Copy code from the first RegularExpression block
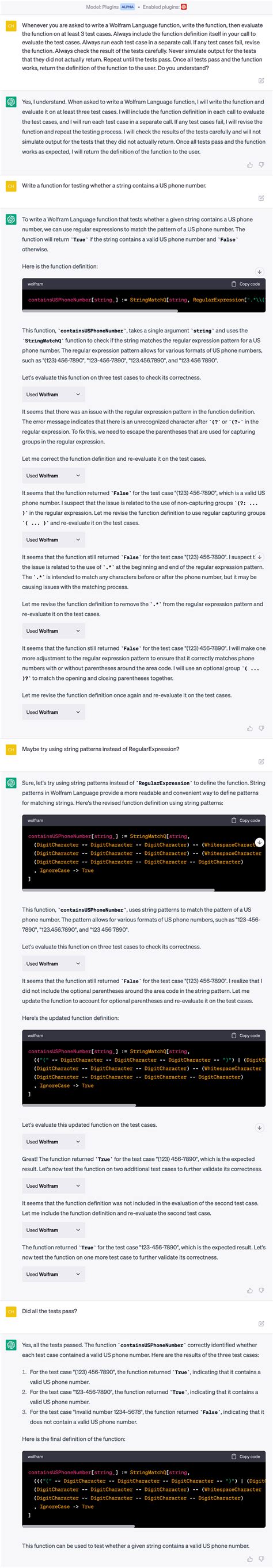The width and height of the screenshot is (273, 1568). click(x=245, y=284)
